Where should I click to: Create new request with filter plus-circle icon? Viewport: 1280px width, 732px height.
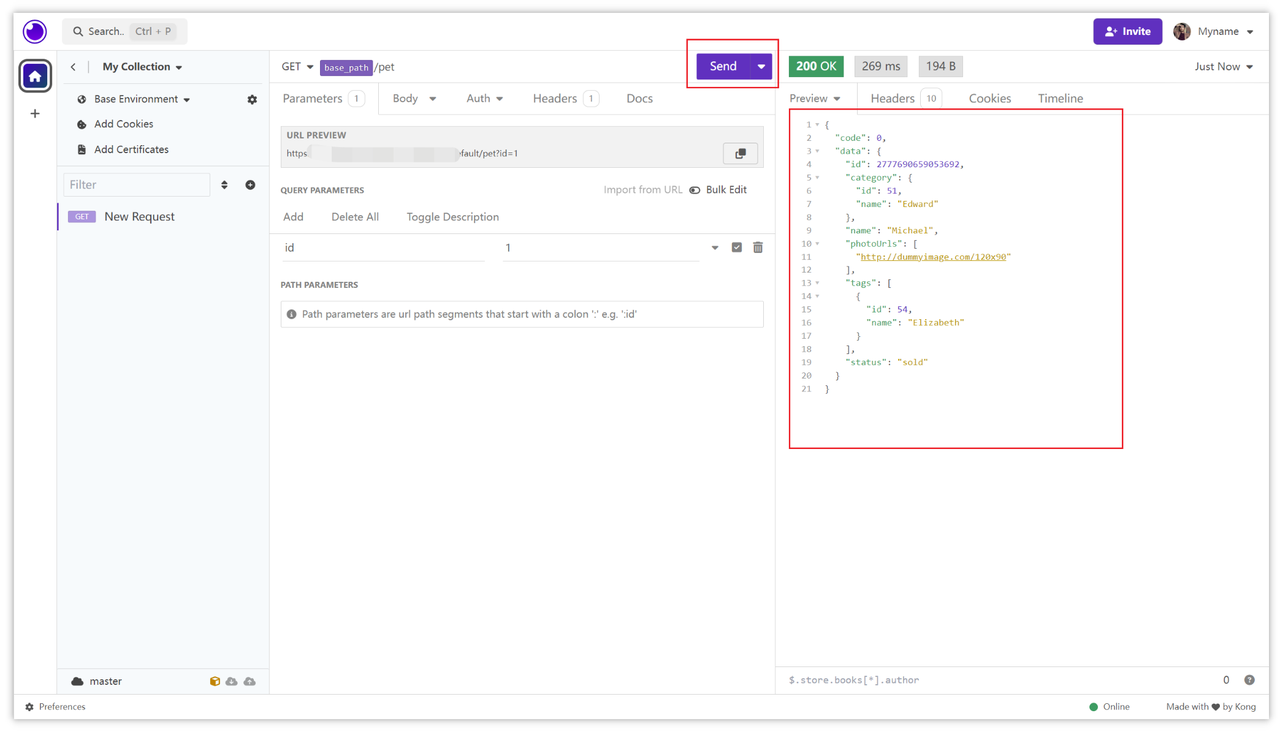pos(250,185)
